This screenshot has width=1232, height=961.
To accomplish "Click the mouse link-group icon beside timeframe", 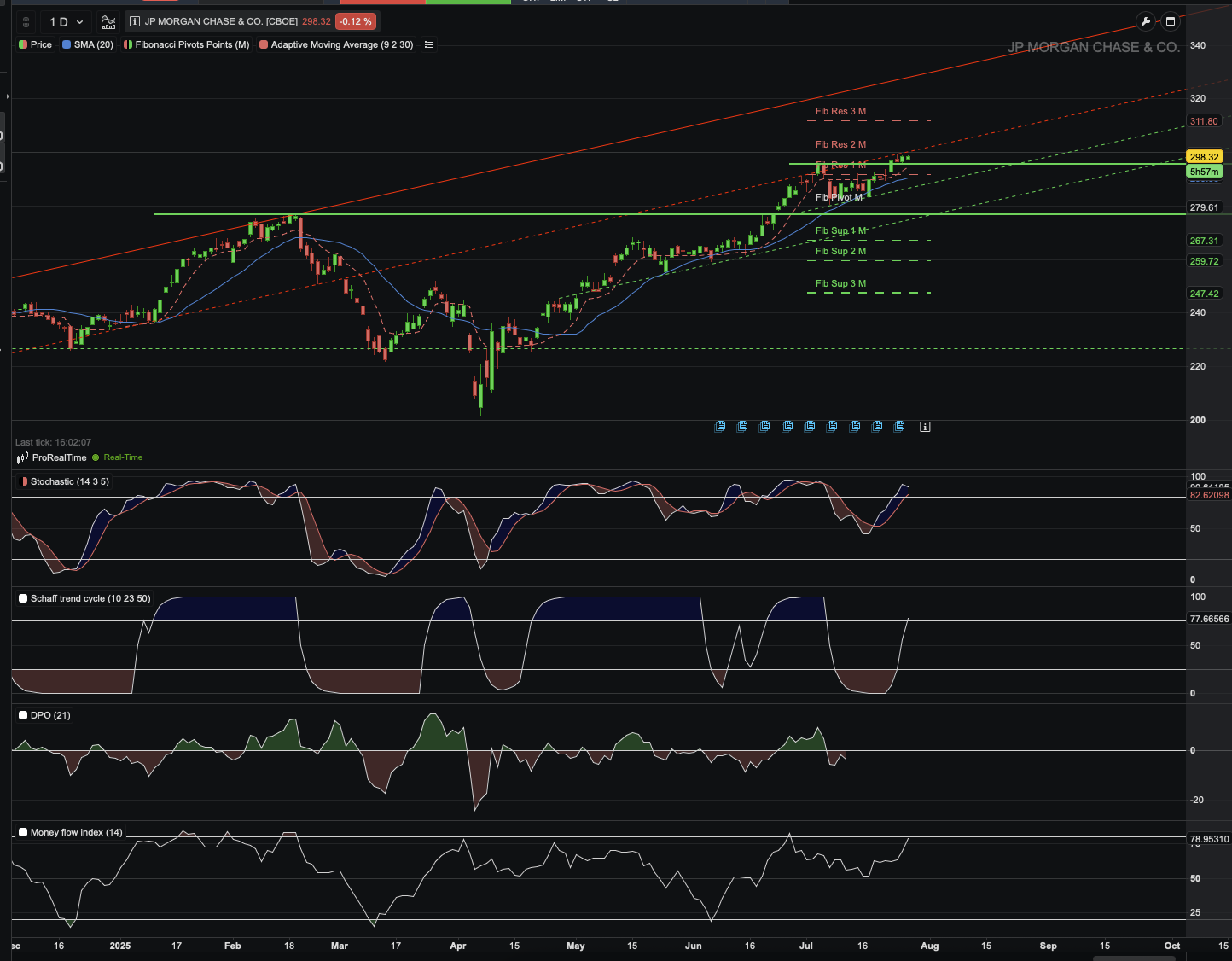I will [26, 22].
